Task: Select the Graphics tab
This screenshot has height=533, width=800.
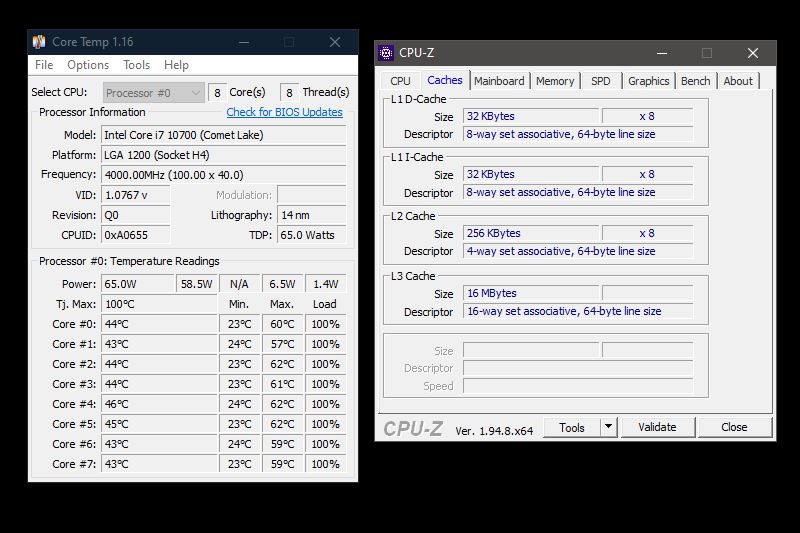Action: [x=649, y=81]
